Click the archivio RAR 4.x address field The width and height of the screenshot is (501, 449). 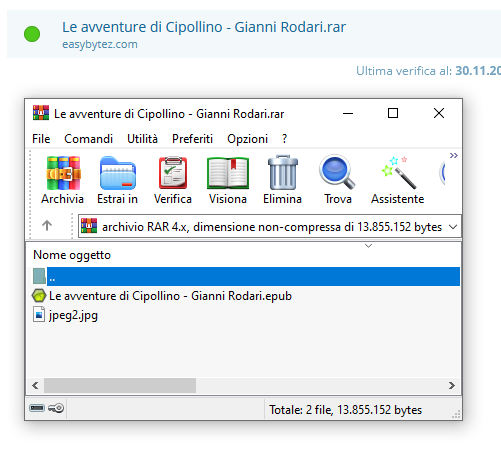point(270,226)
